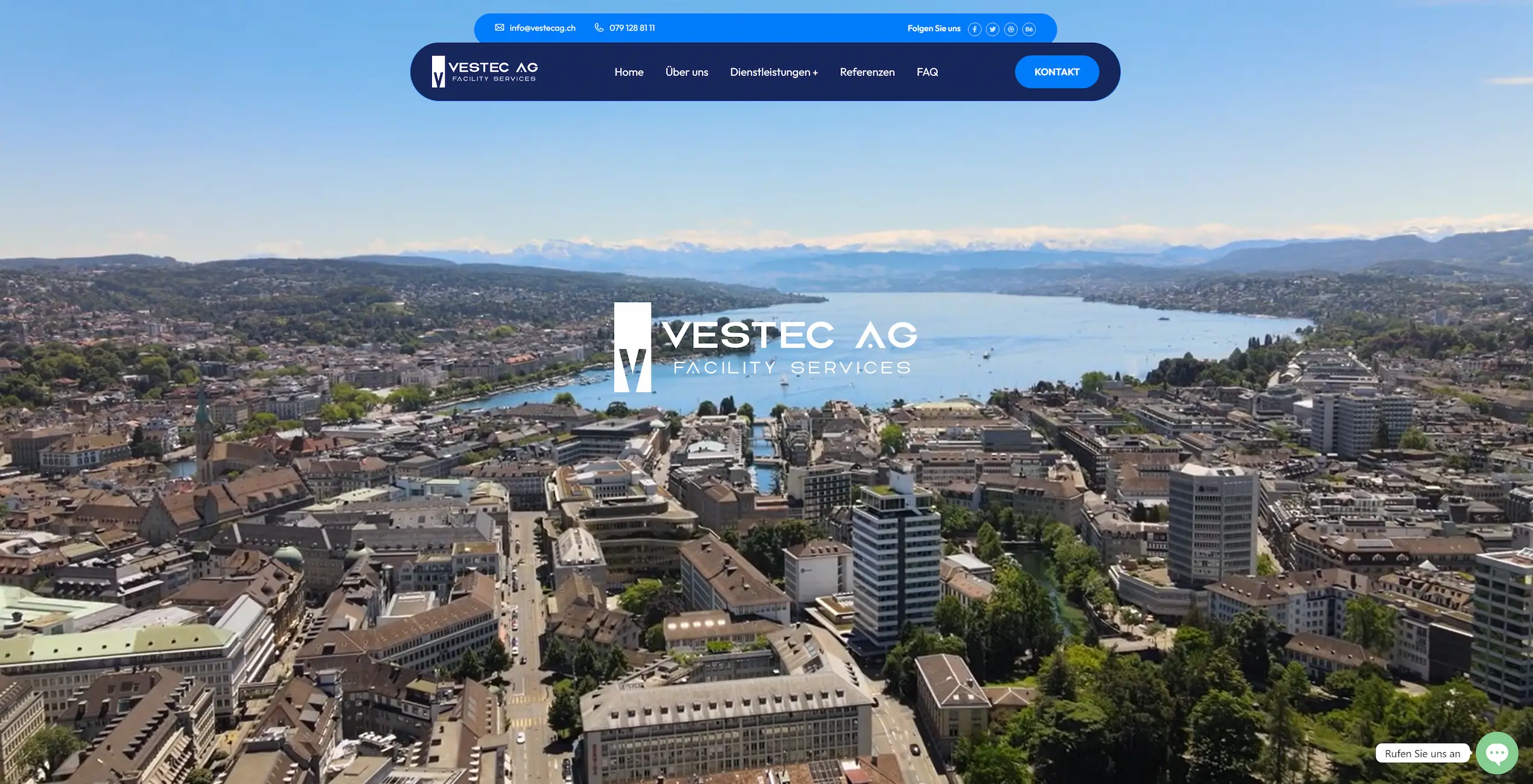
Task: Open the Facebook social icon
Action: (x=974, y=29)
